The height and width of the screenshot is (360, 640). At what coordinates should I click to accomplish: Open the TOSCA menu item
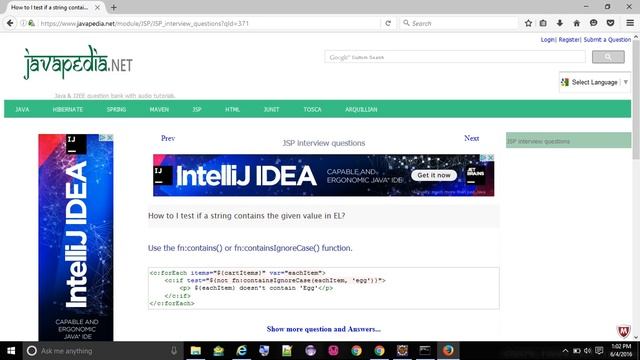pyautogui.click(x=312, y=109)
